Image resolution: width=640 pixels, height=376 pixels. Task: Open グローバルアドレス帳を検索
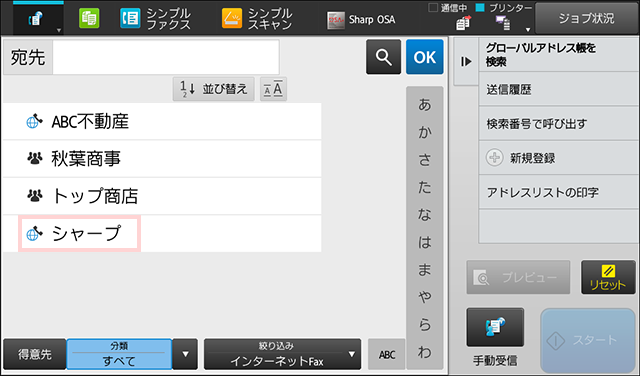tap(558, 55)
